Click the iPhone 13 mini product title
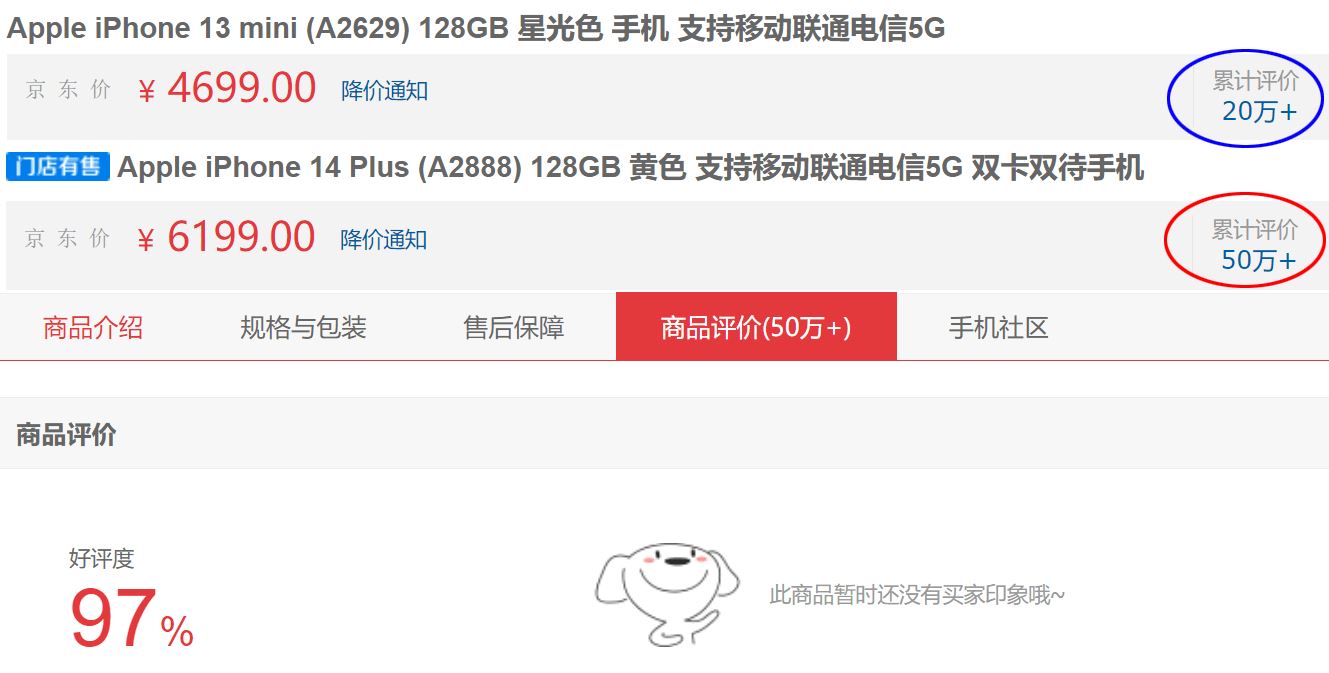This screenshot has width=1329, height=673. click(x=476, y=29)
